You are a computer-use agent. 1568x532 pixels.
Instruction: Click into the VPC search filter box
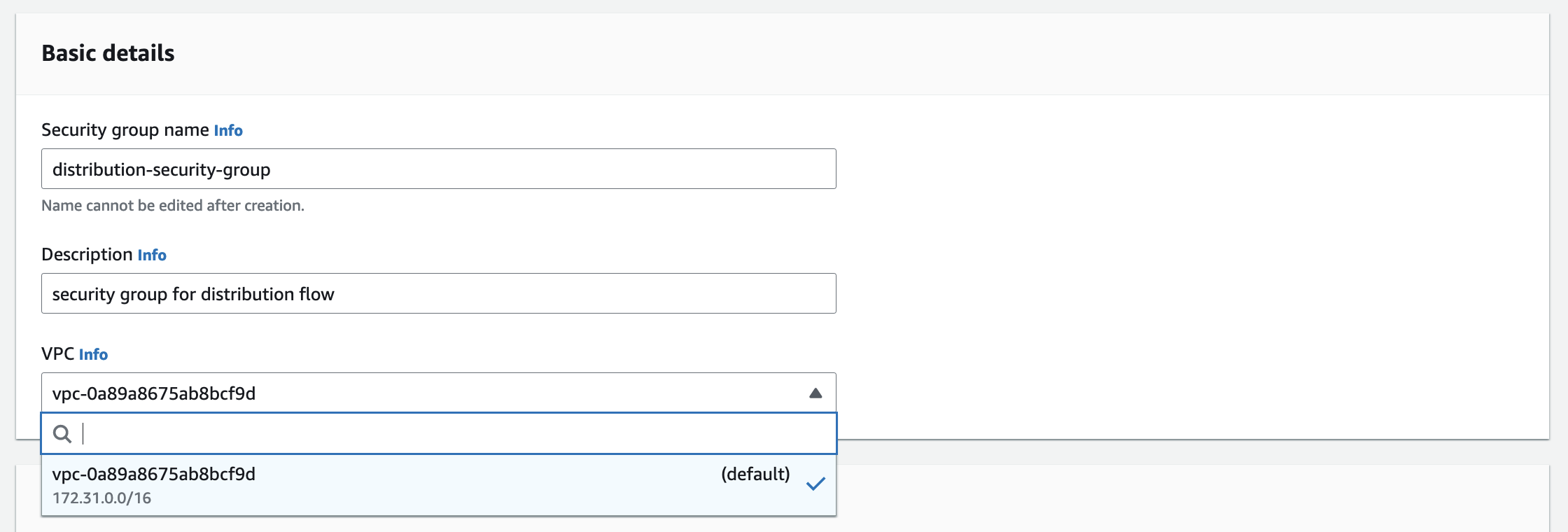[455, 434]
